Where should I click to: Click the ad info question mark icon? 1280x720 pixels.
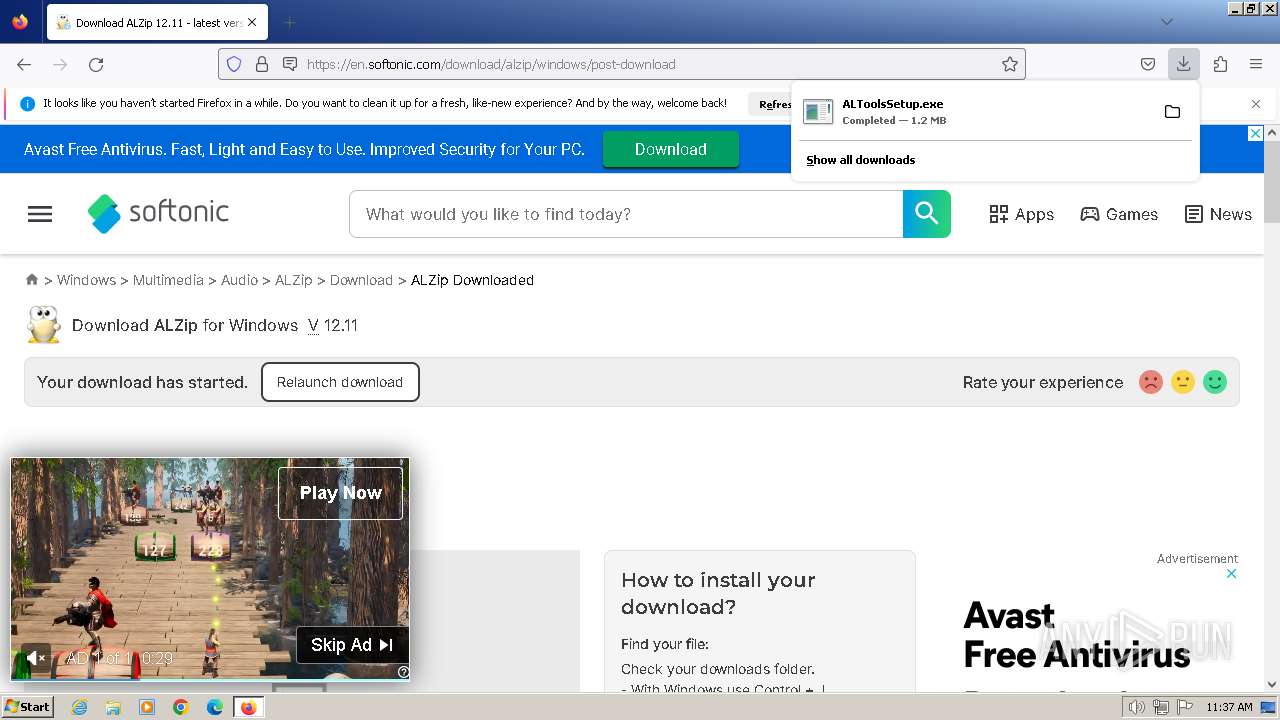[403, 672]
